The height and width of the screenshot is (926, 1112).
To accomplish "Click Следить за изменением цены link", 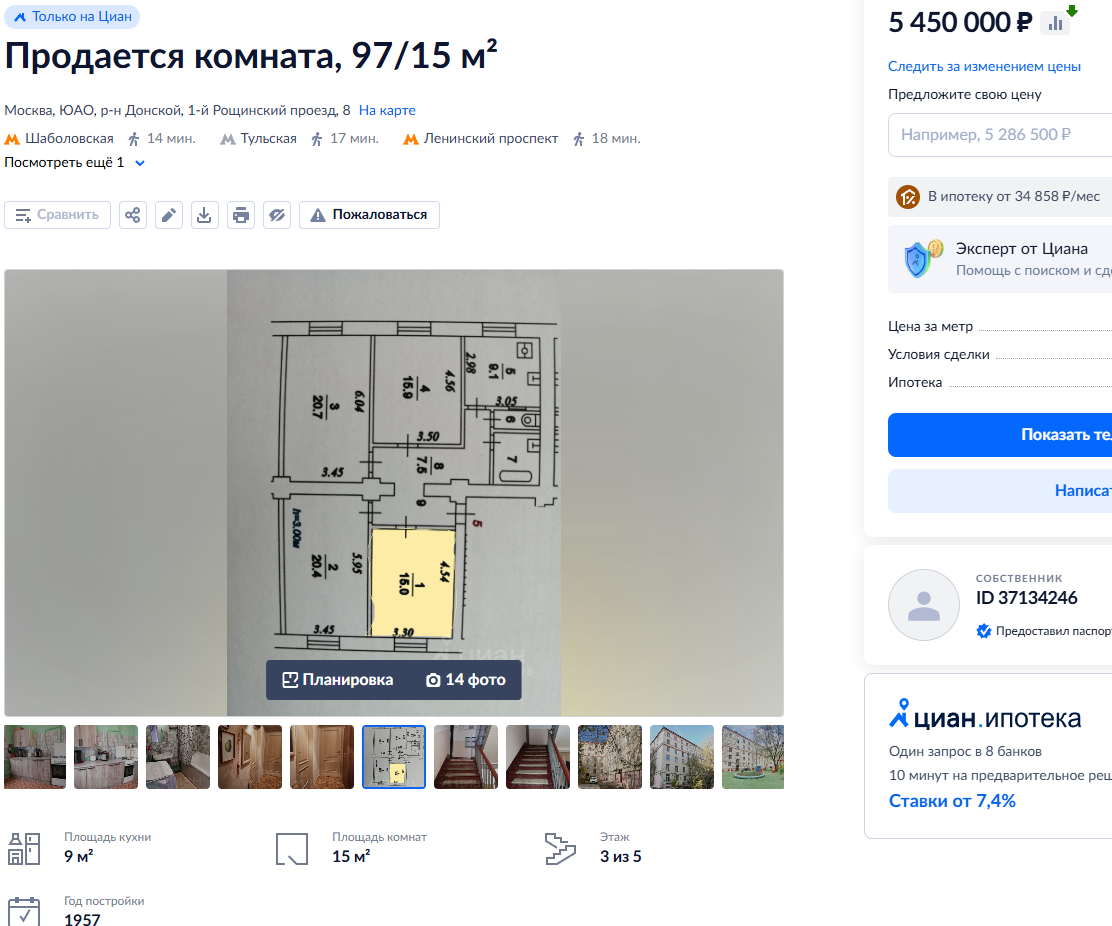I will click(x=984, y=66).
